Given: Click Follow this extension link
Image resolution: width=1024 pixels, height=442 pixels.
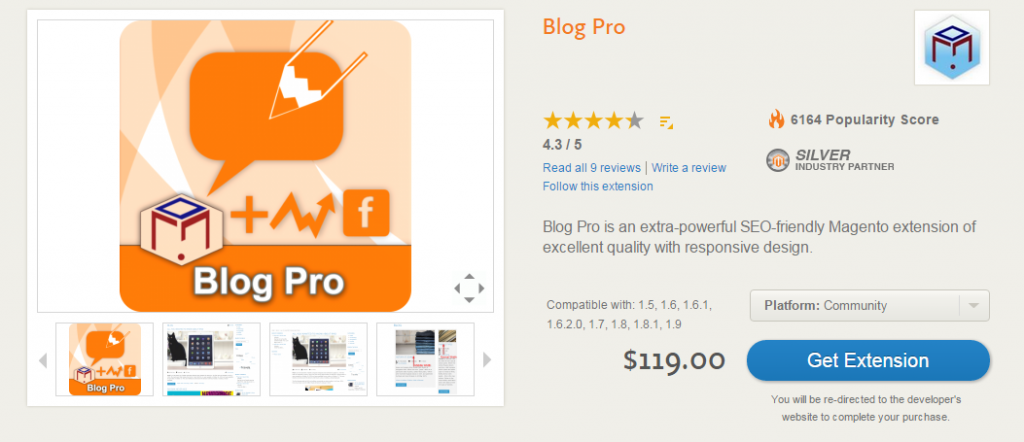Looking at the screenshot, I should (x=598, y=186).
